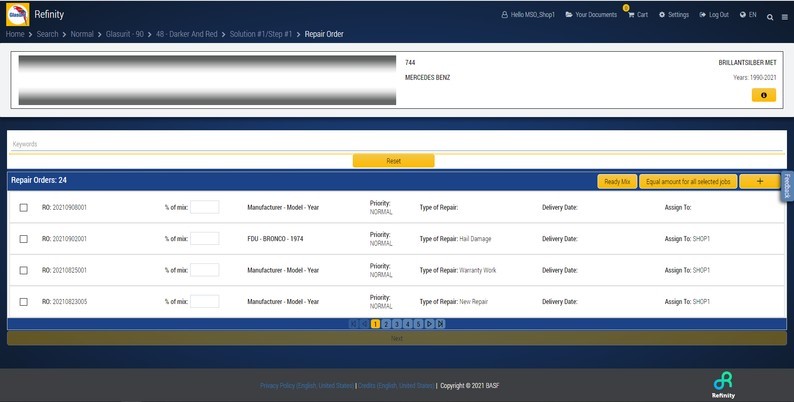Open the search magnifier icon
794x402 pixels.
(770, 17)
